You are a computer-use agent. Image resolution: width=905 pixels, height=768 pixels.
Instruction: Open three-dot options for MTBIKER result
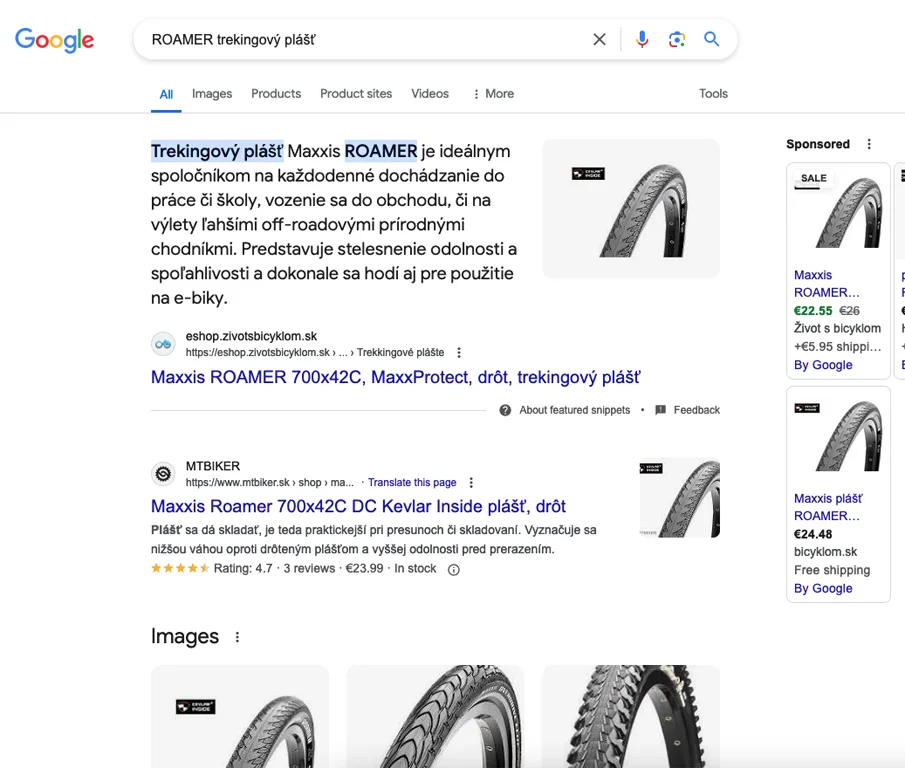point(471,483)
